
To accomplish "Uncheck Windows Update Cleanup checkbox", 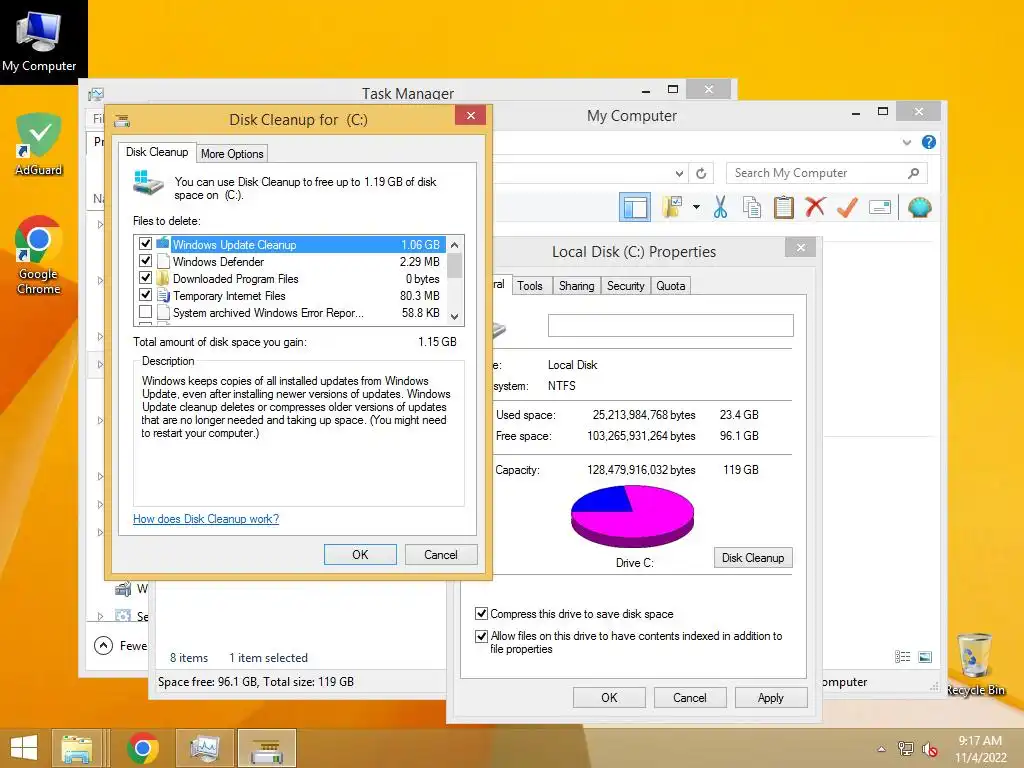I will click(146, 244).
